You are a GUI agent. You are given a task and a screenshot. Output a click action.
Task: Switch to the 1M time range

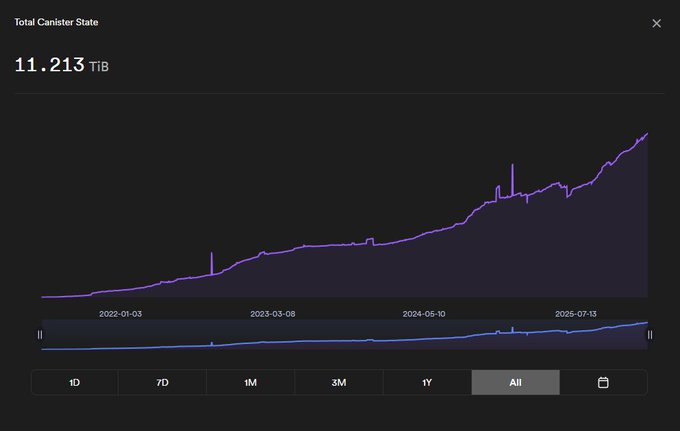pos(251,382)
